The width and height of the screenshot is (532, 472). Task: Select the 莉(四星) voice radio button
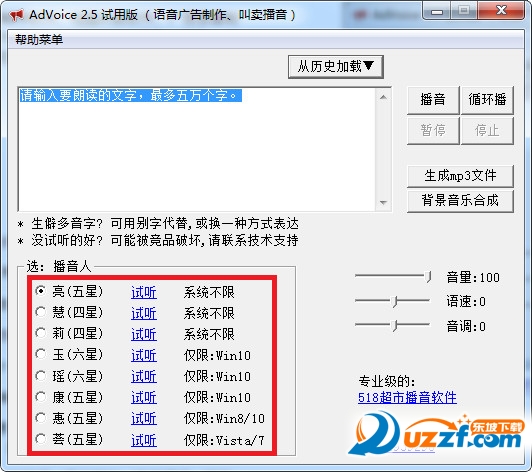[x=41, y=334]
